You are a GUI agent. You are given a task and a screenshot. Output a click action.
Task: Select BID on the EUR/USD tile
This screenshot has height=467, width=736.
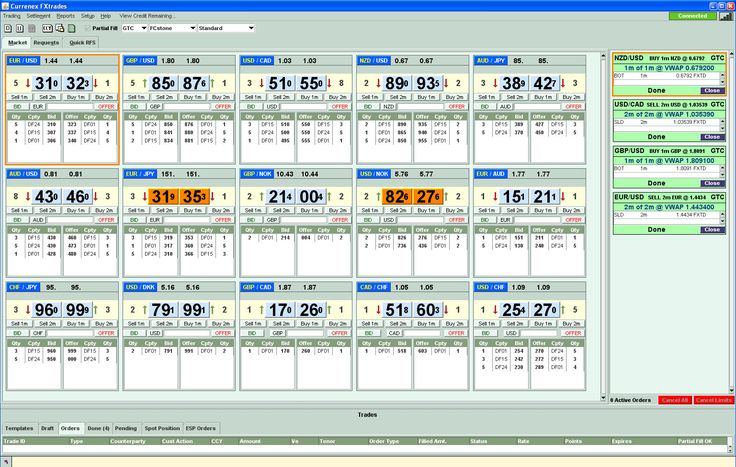point(18,107)
